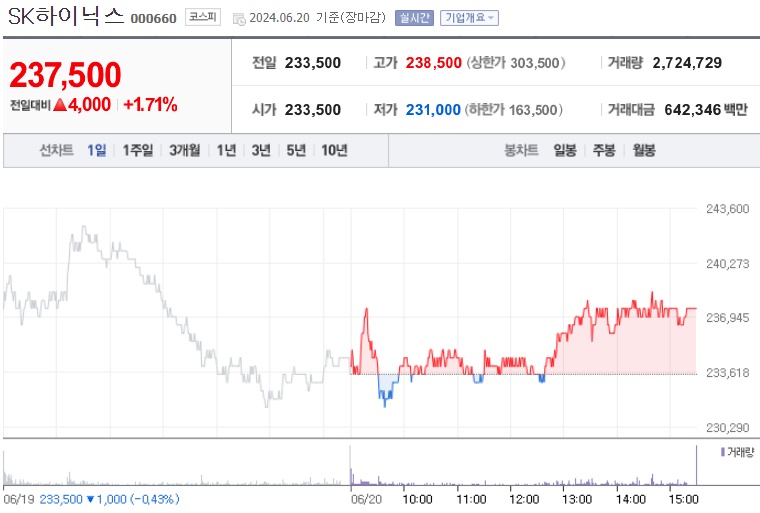The width and height of the screenshot is (760, 513).
Task: Click the 선차트 label
Action: pos(56,150)
